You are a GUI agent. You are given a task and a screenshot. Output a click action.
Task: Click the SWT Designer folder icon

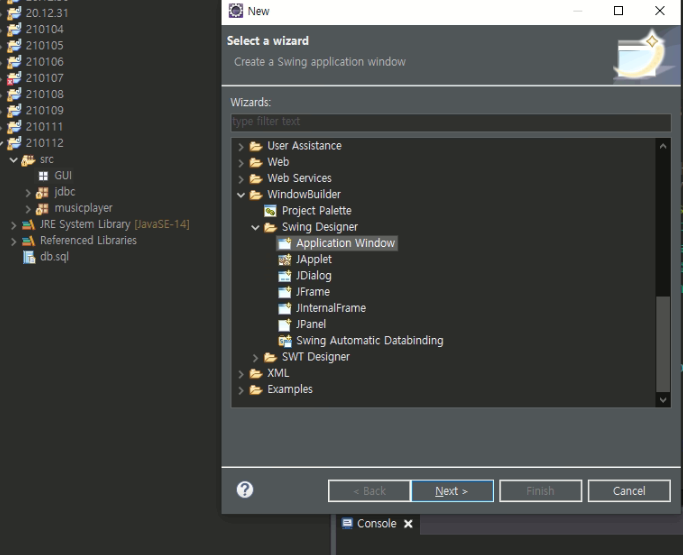(270, 357)
